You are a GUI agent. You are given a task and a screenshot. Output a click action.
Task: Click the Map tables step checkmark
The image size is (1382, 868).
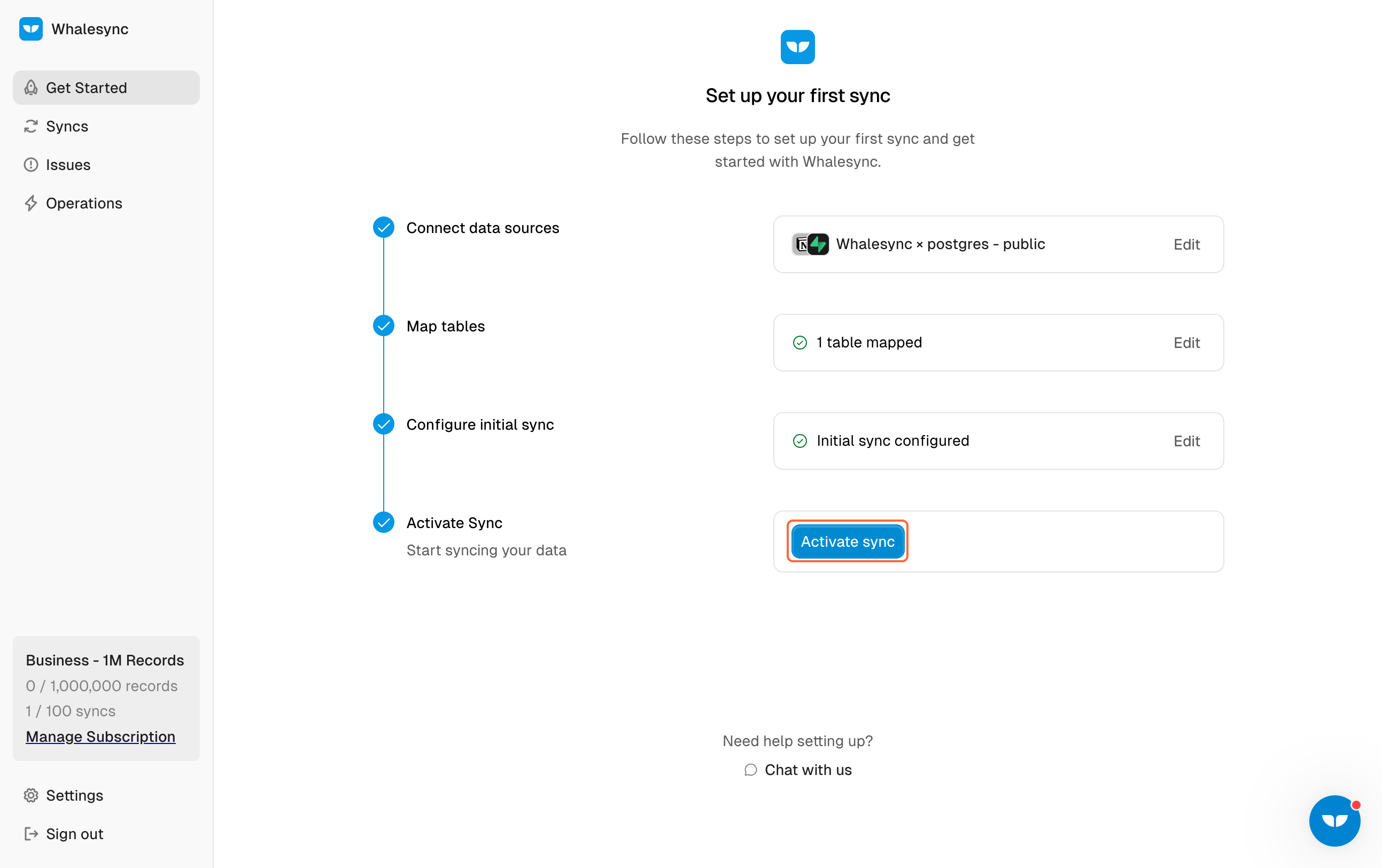pos(383,326)
